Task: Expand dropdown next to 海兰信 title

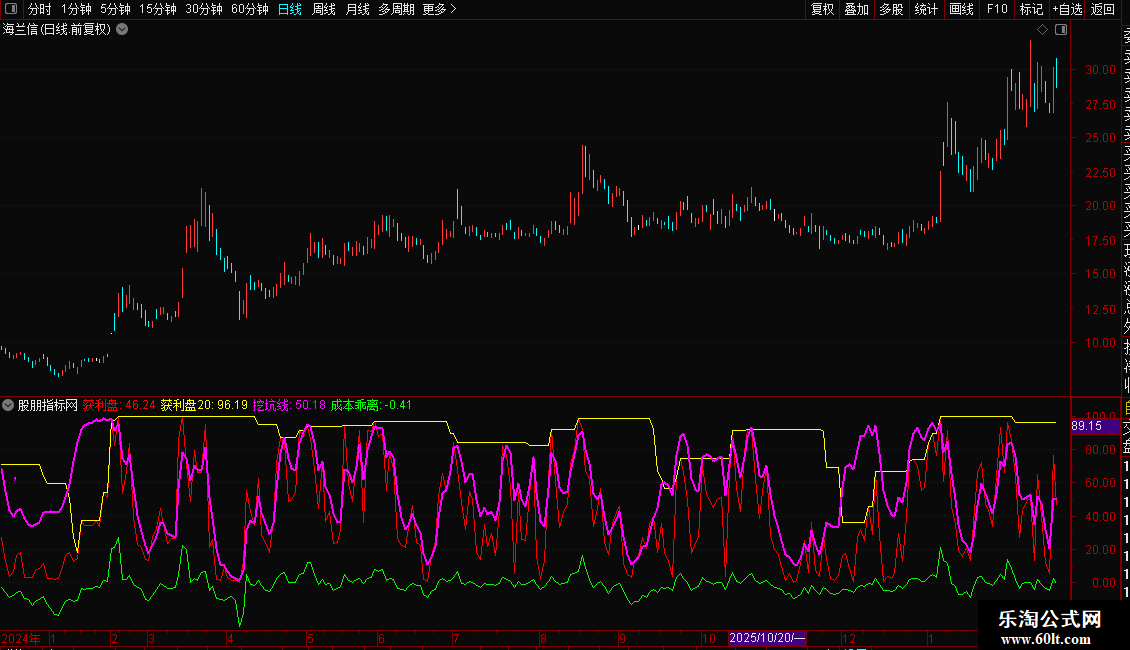Action: (123, 29)
